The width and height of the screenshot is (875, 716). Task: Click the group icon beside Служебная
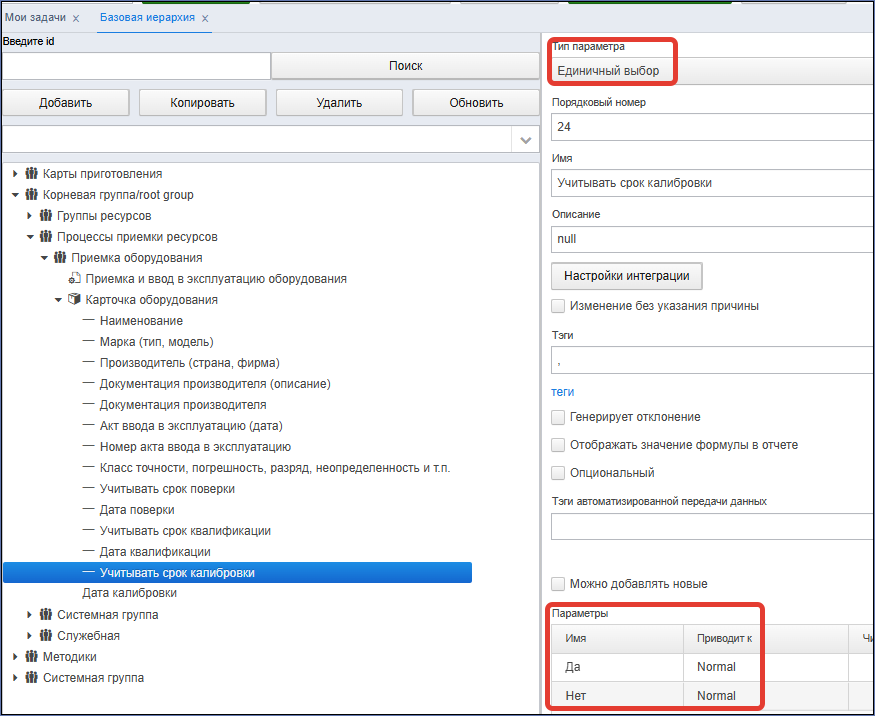pyautogui.click(x=46, y=635)
